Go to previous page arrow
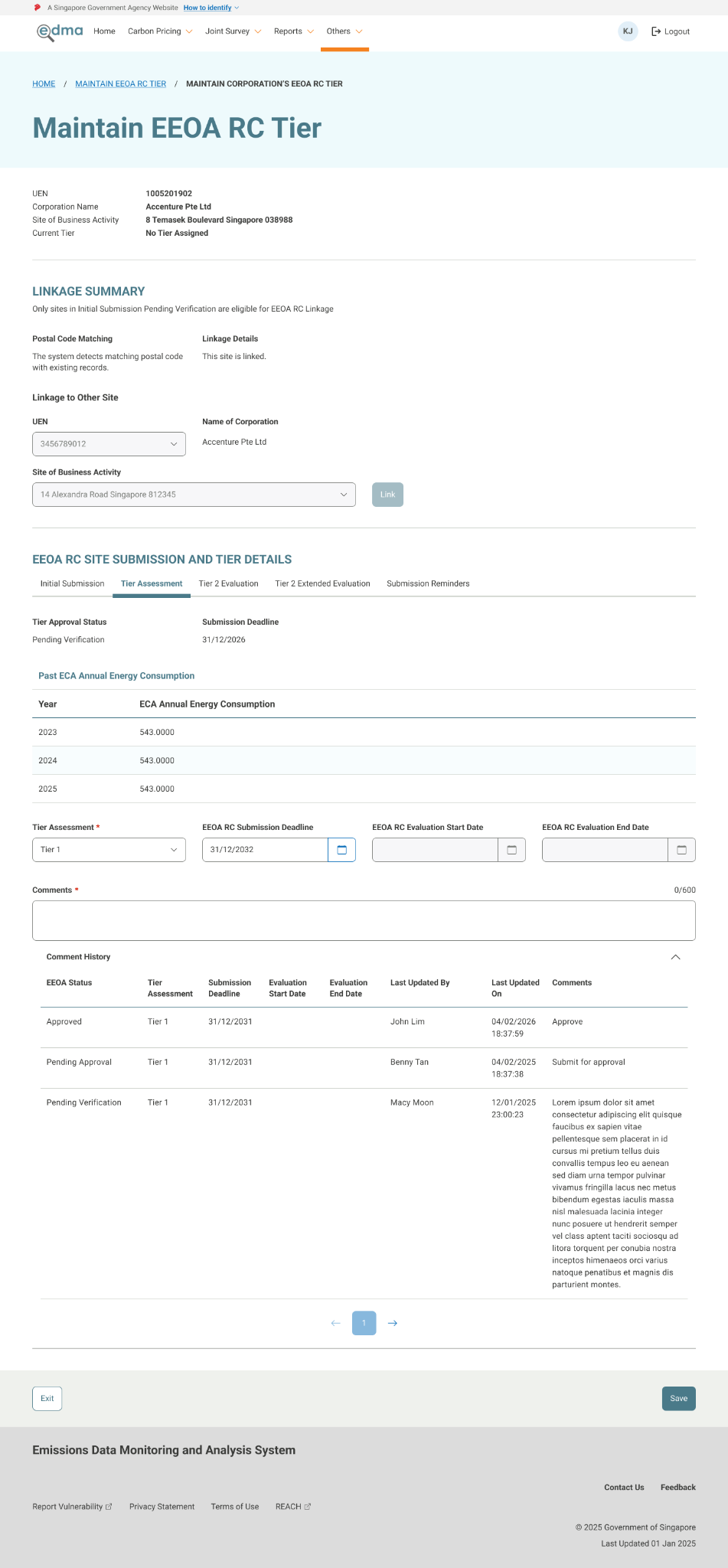The height and width of the screenshot is (1568, 728). [x=335, y=1323]
